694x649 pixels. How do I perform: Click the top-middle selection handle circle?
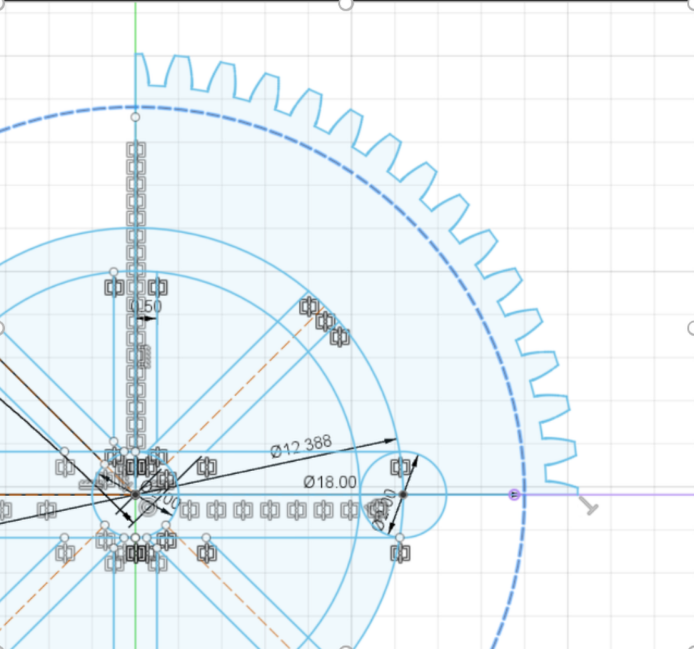tap(346, 4)
